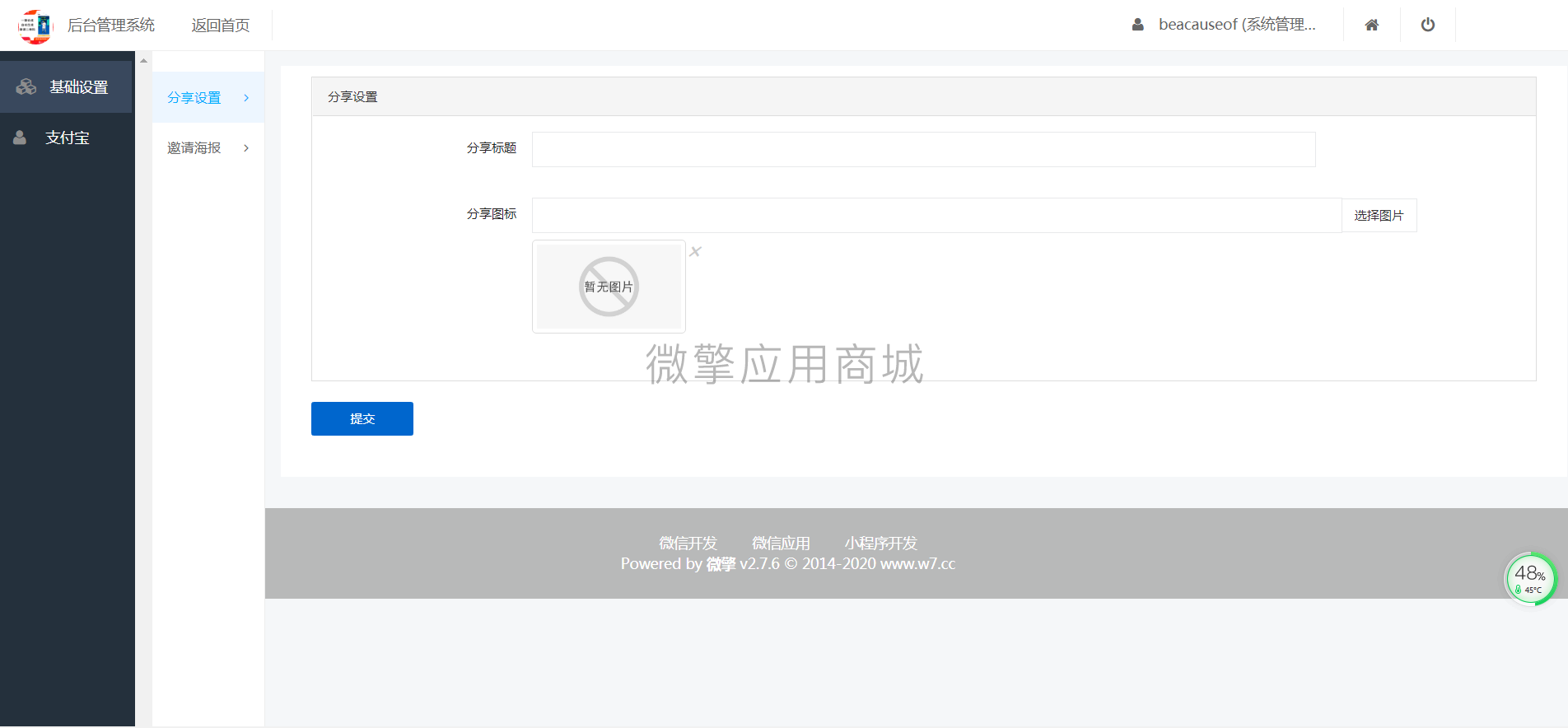Image resolution: width=1568 pixels, height=728 pixels.
Task: Expand the 邀请海报 chevron arrow
Action: [246, 148]
